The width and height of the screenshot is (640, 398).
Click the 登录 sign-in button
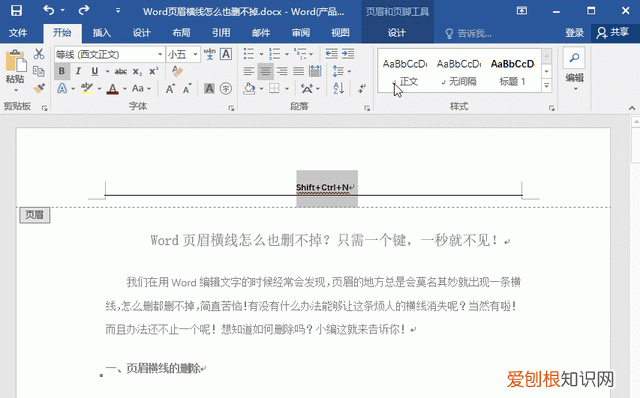pos(574,33)
